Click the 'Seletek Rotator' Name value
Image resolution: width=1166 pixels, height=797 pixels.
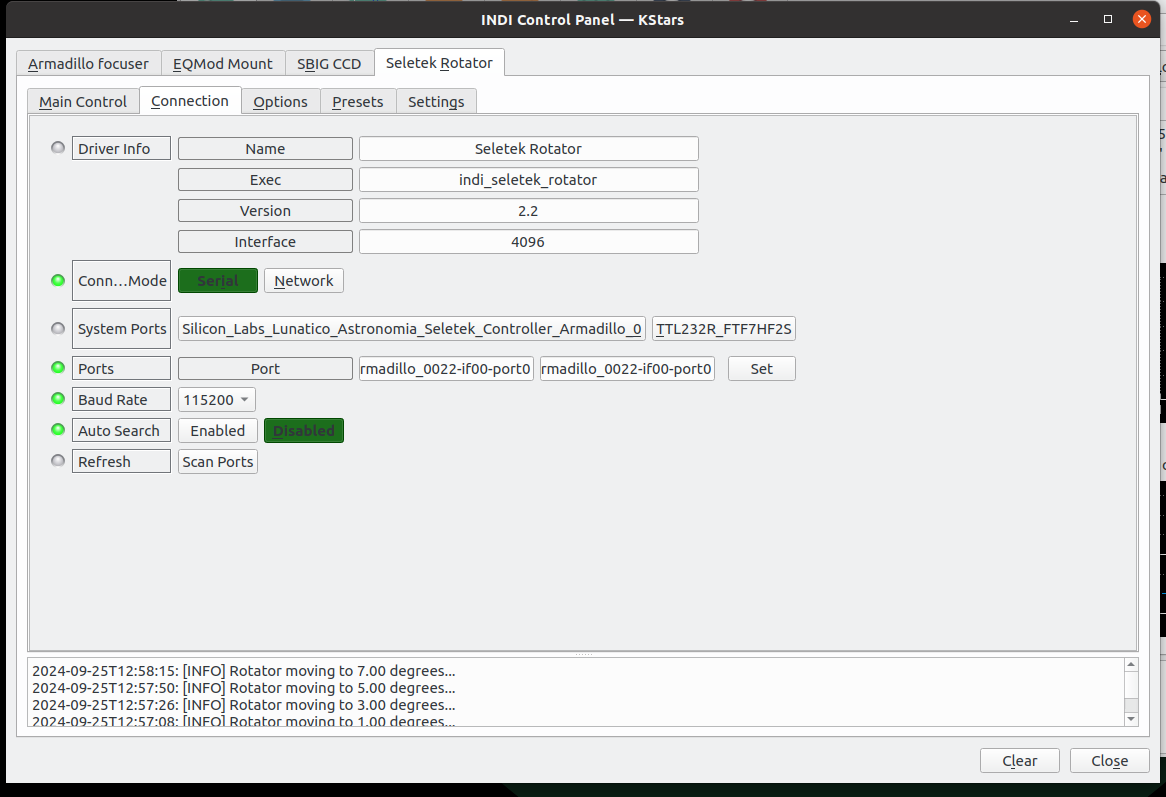(529, 149)
